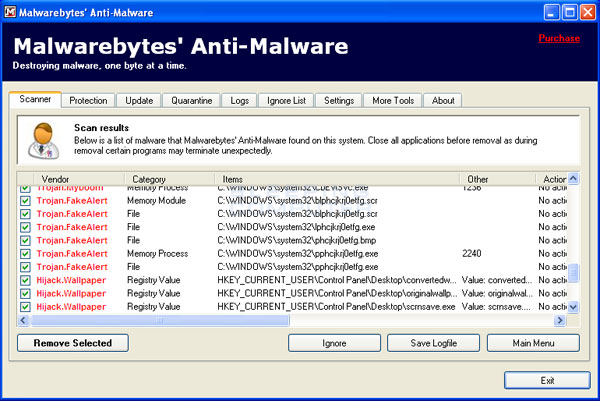This screenshot has width=600, height=401.
Task: Select the Desktop\convertedw... registry path
Action: click(x=336, y=280)
